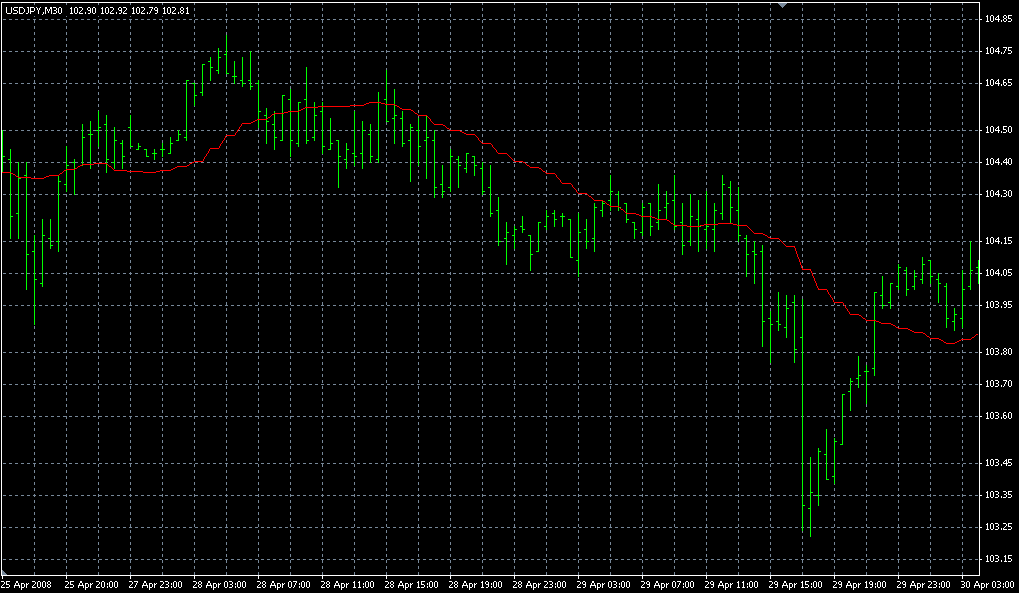
Task: Click the 25 Apr 2008 date label
Action: tap(26, 583)
